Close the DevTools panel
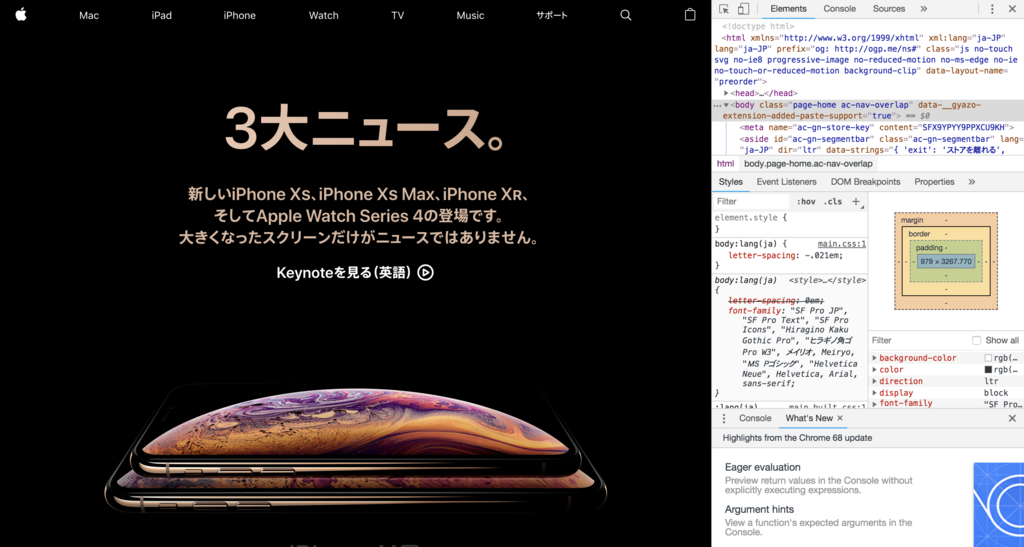This screenshot has width=1024, height=547. (x=1013, y=9)
